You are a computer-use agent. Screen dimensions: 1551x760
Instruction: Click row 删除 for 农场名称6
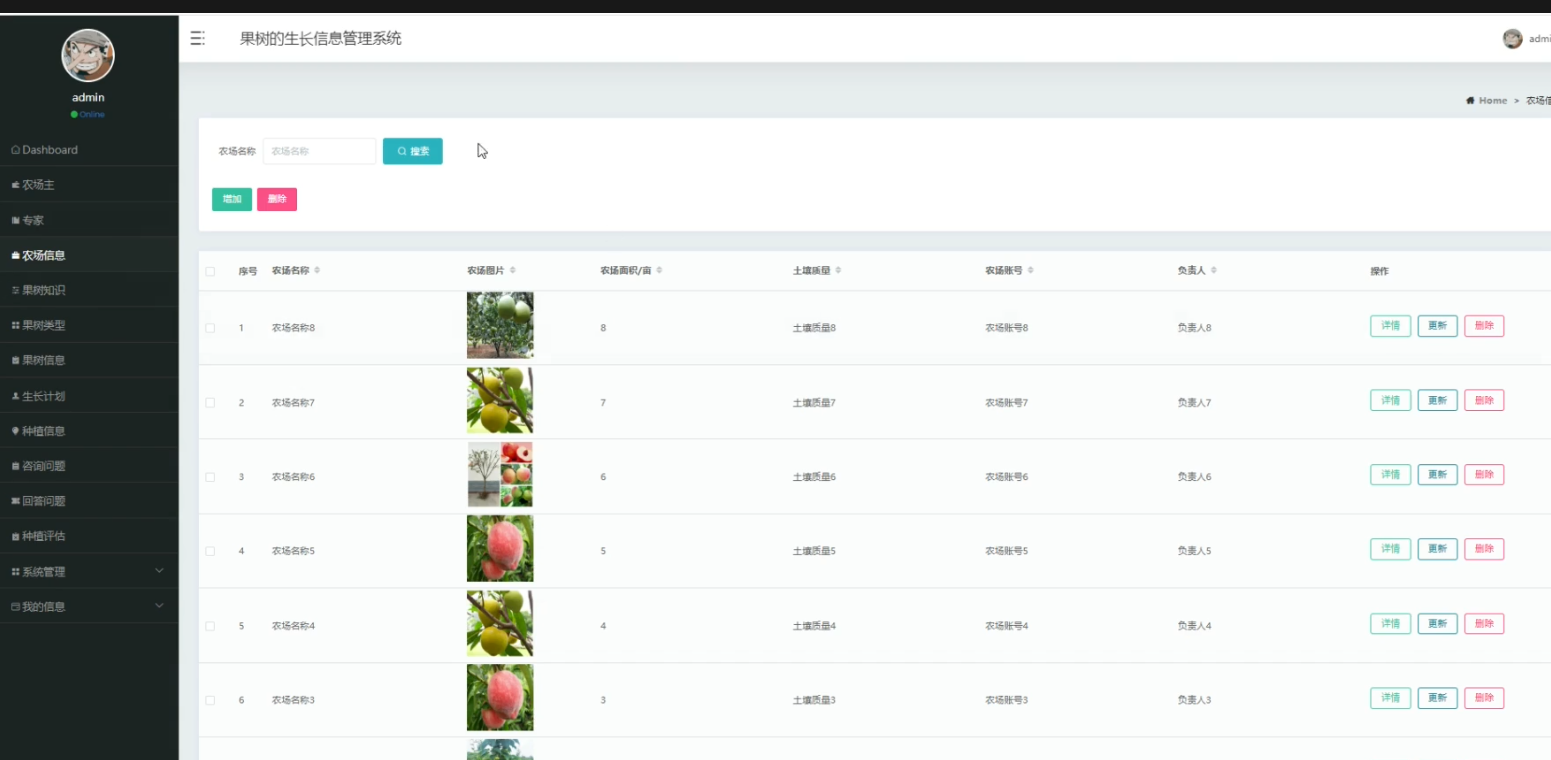1484,475
